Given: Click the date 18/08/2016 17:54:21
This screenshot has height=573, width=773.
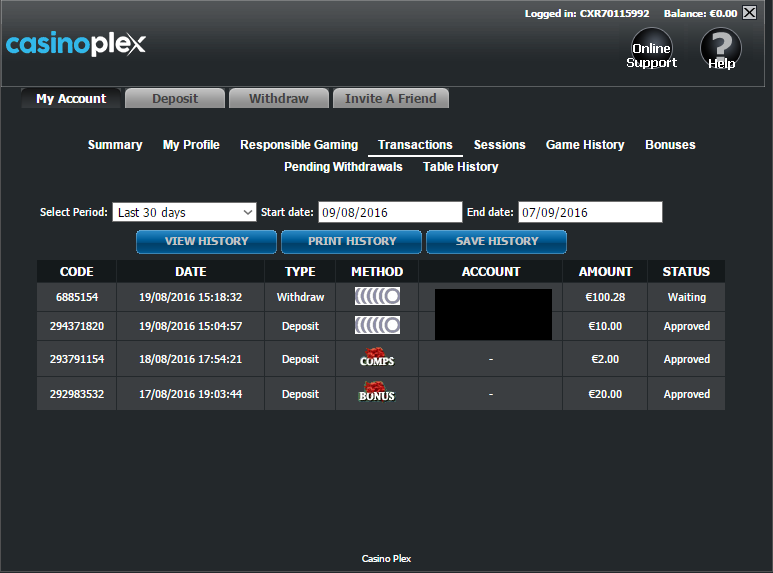Looking at the screenshot, I should coord(190,359).
